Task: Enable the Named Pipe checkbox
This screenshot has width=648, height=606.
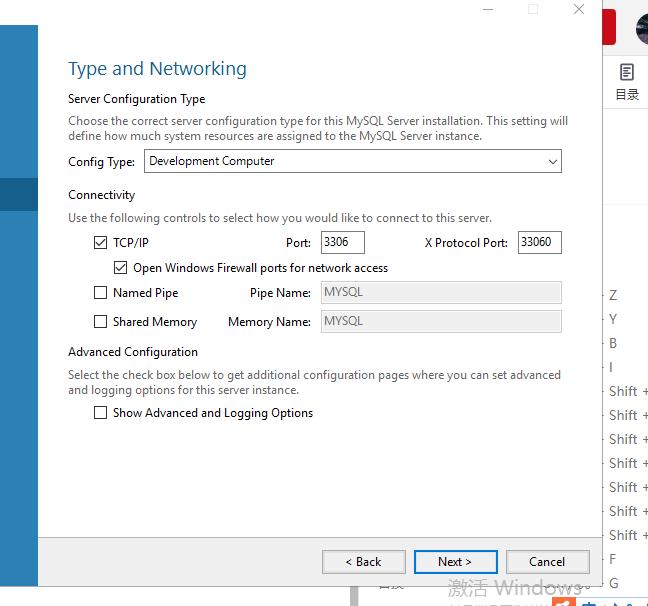Action: (100, 293)
